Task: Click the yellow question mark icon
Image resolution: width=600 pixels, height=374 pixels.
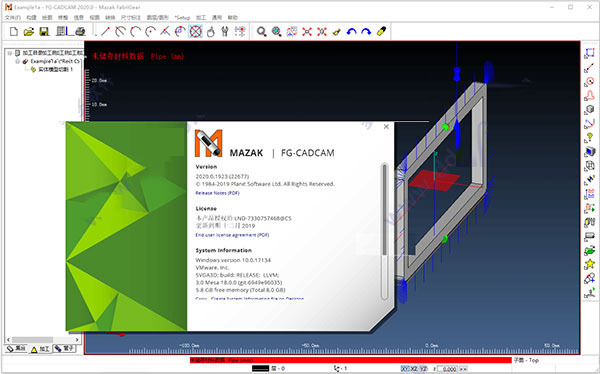Action: pos(589,137)
